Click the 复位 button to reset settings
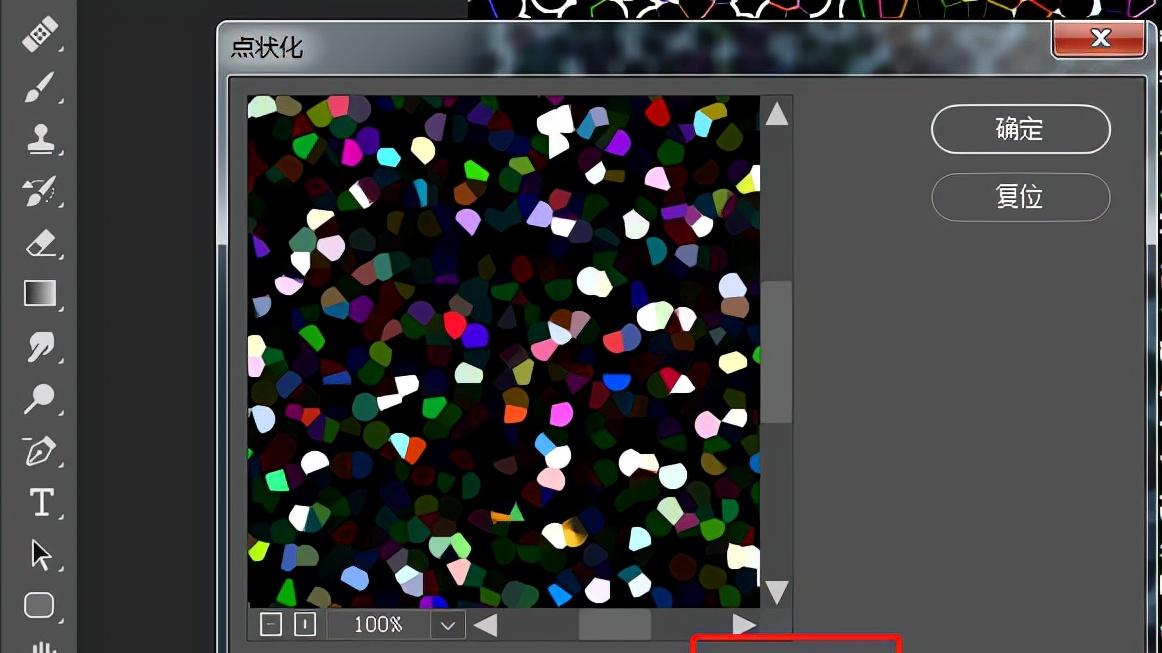 tap(1020, 197)
